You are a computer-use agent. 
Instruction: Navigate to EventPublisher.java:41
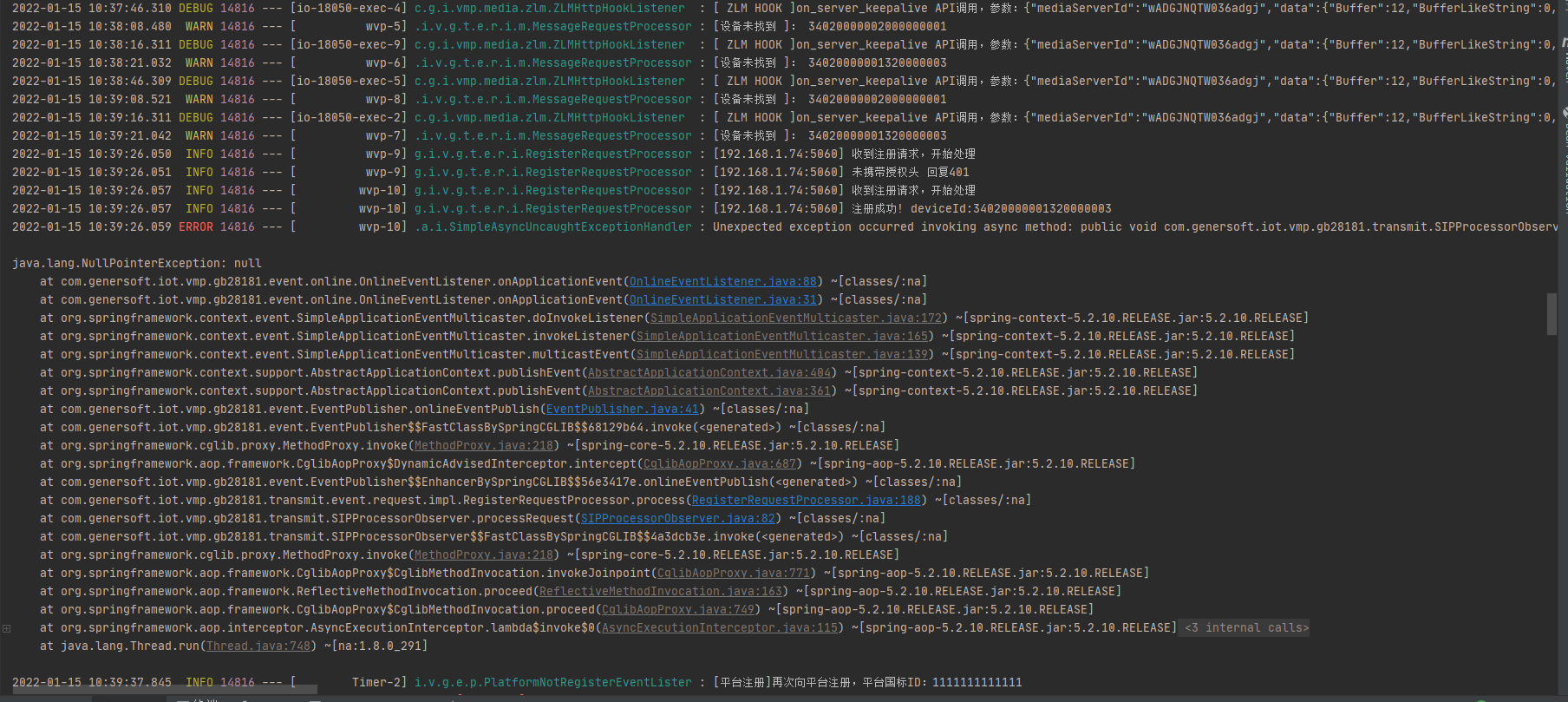[623, 409]
